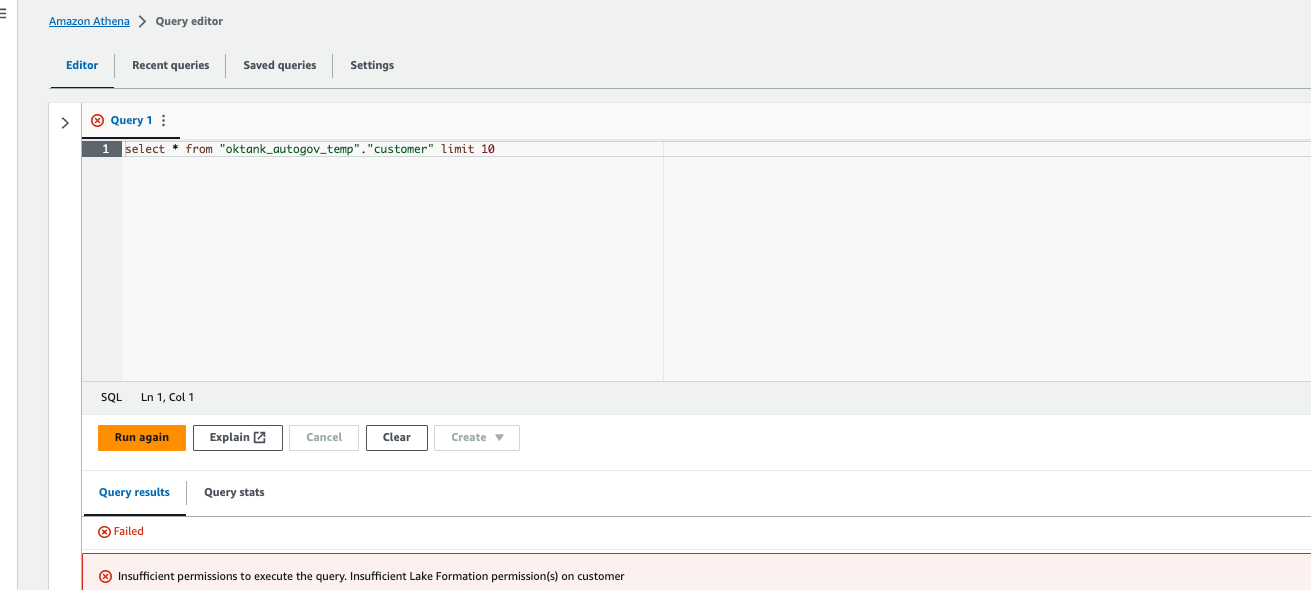Open the Create dropdown

(477, 437)
